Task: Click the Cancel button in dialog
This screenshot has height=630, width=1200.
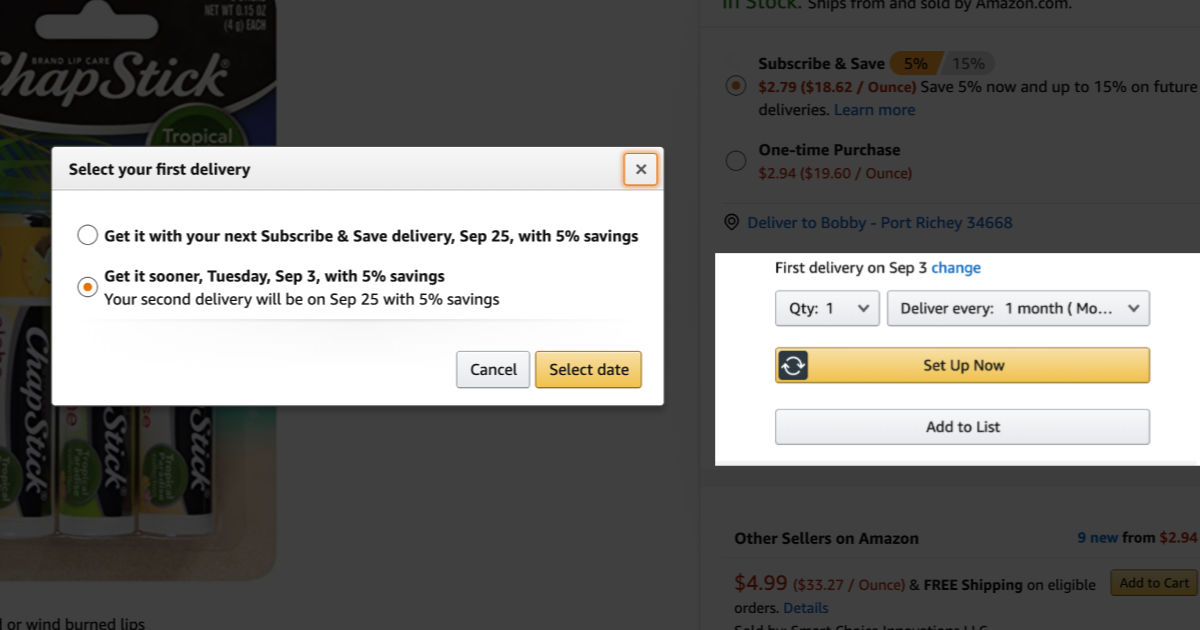Action: point(493,369)
